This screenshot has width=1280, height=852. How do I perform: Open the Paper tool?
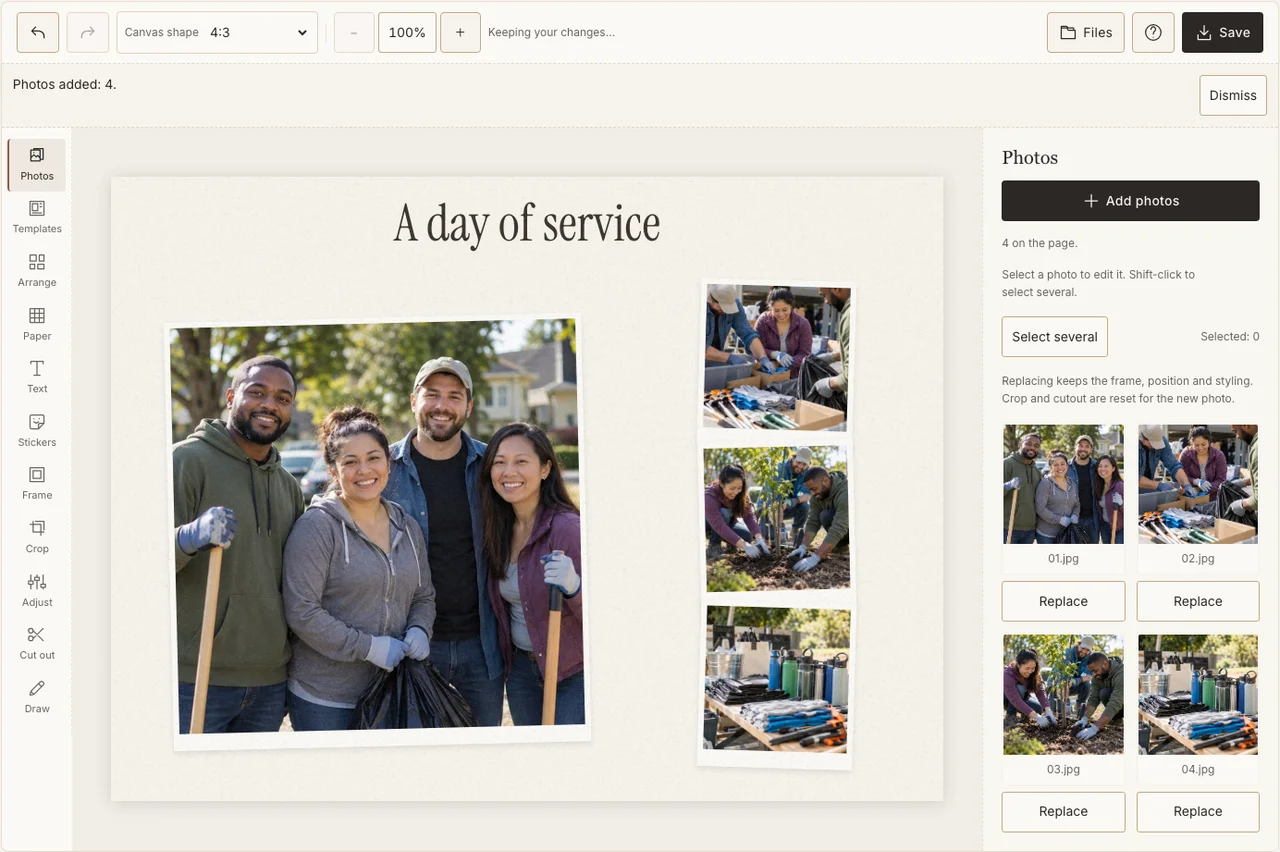[x=37, y=325]
